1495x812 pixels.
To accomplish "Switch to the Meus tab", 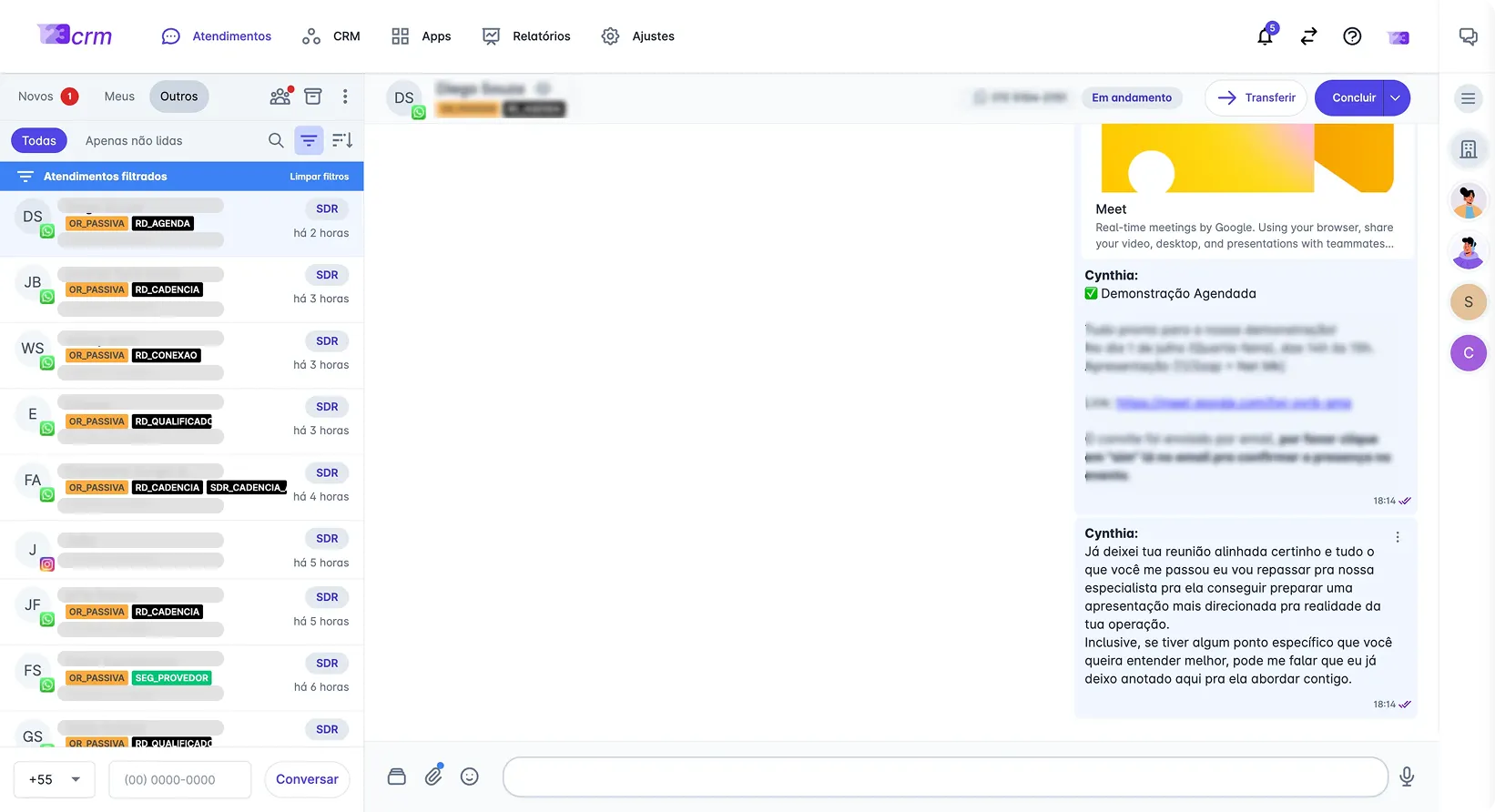I will coord(119,96).
